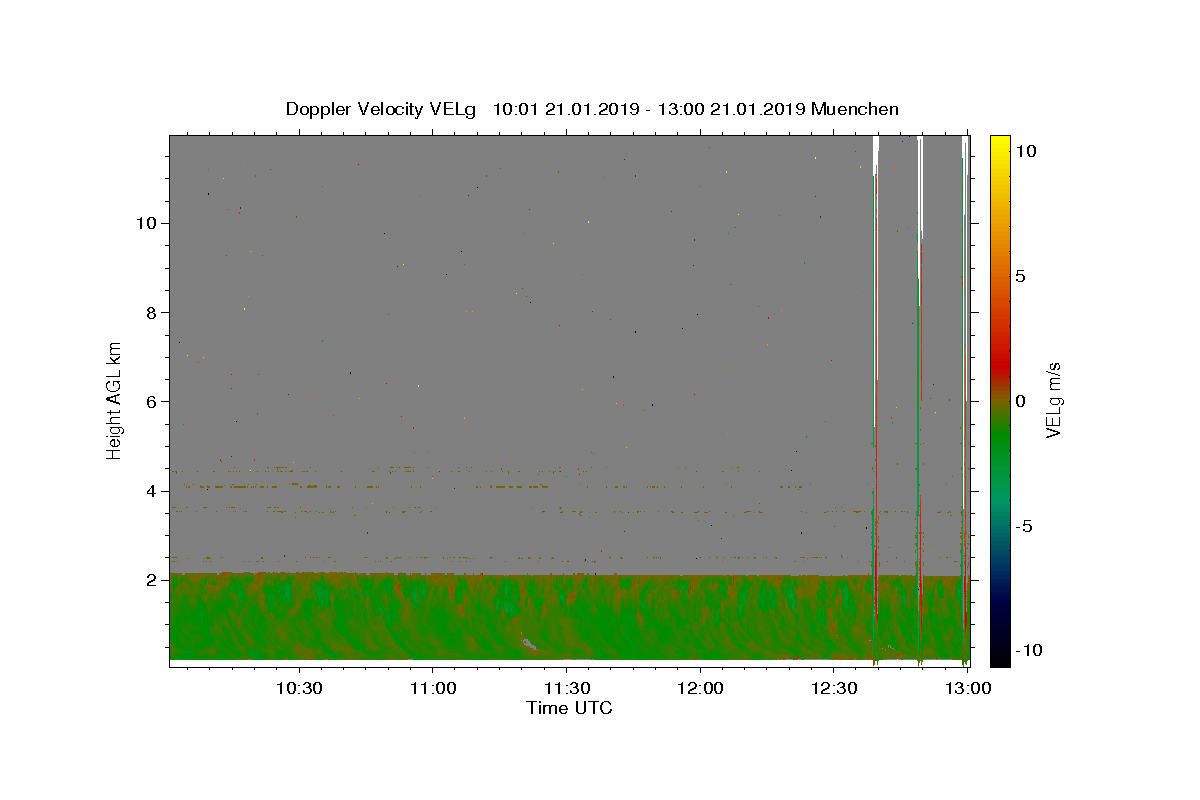The height and width of the screenshot is (800, 1200).
Task: Click the '12:00' time axis label
Action: [x=700, y=689]
